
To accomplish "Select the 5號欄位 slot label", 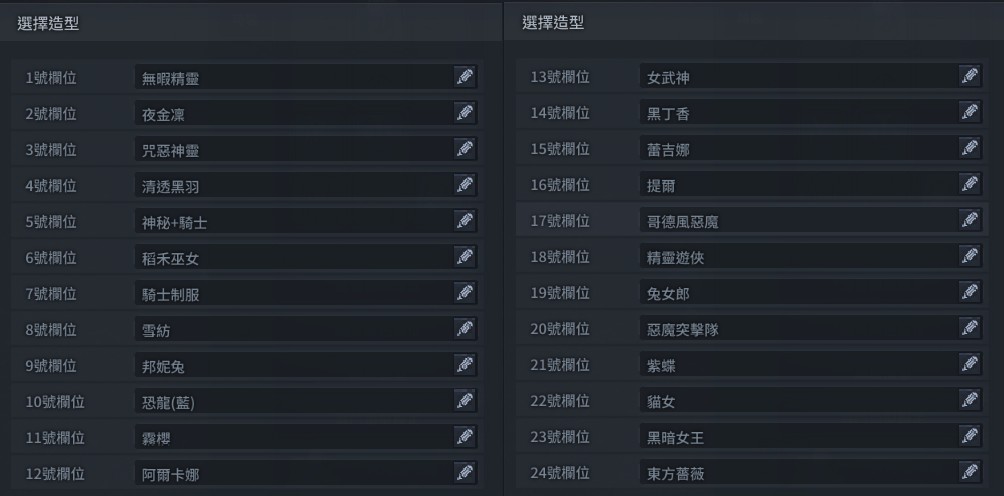I will tap(51, 222).
